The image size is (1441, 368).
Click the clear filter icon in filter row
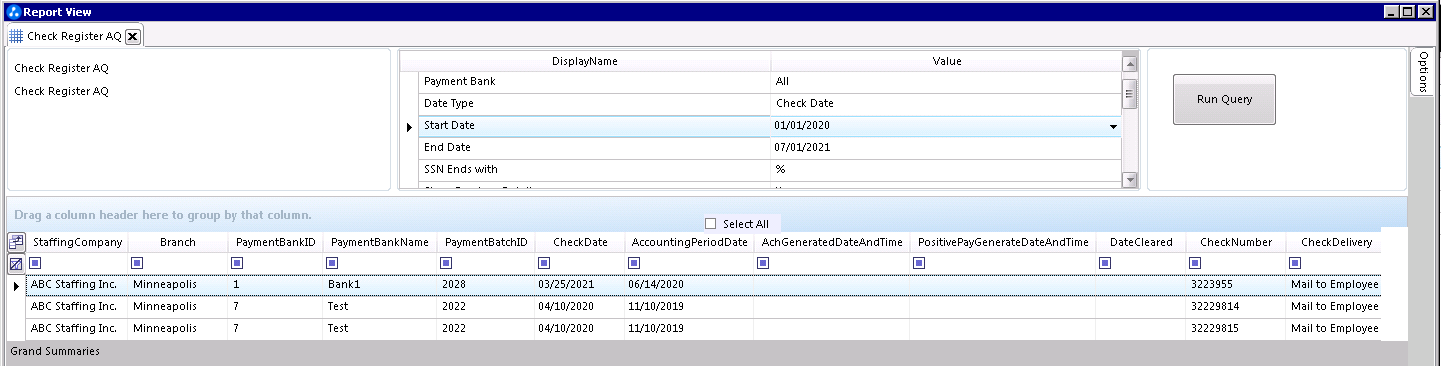(16, 264)
